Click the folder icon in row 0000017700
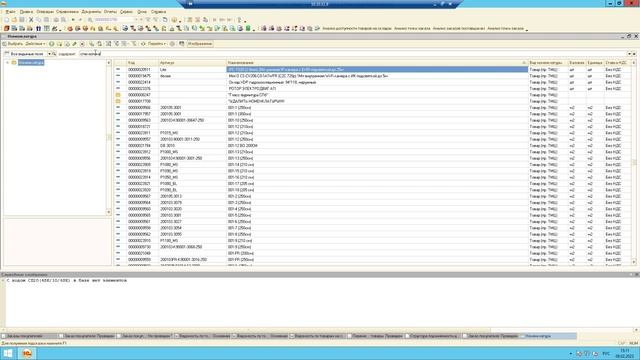Viewport: 640px width, 360px height. [x=118, y=101]
